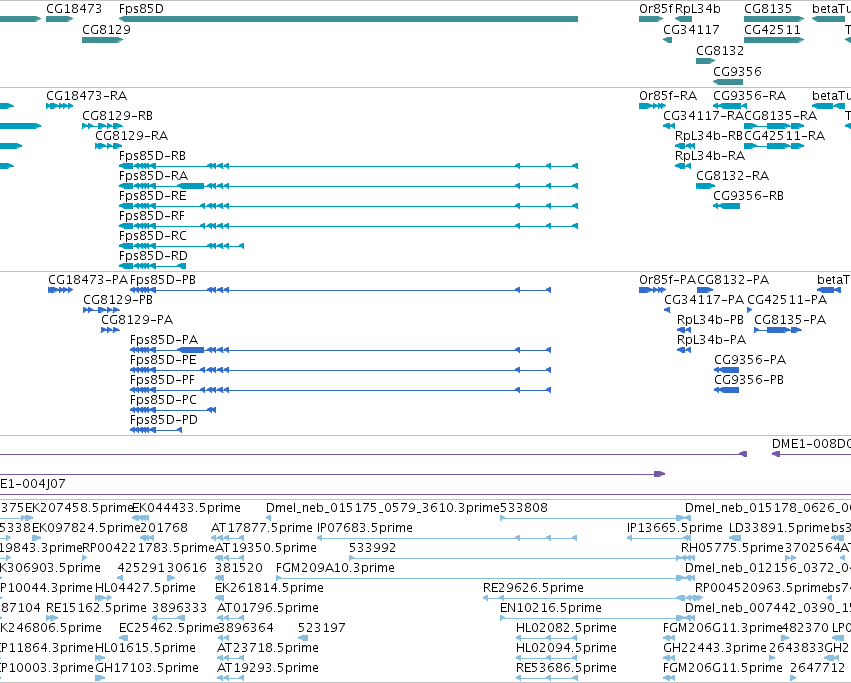Click the Fps85D-PE protein label

[163, 361]
